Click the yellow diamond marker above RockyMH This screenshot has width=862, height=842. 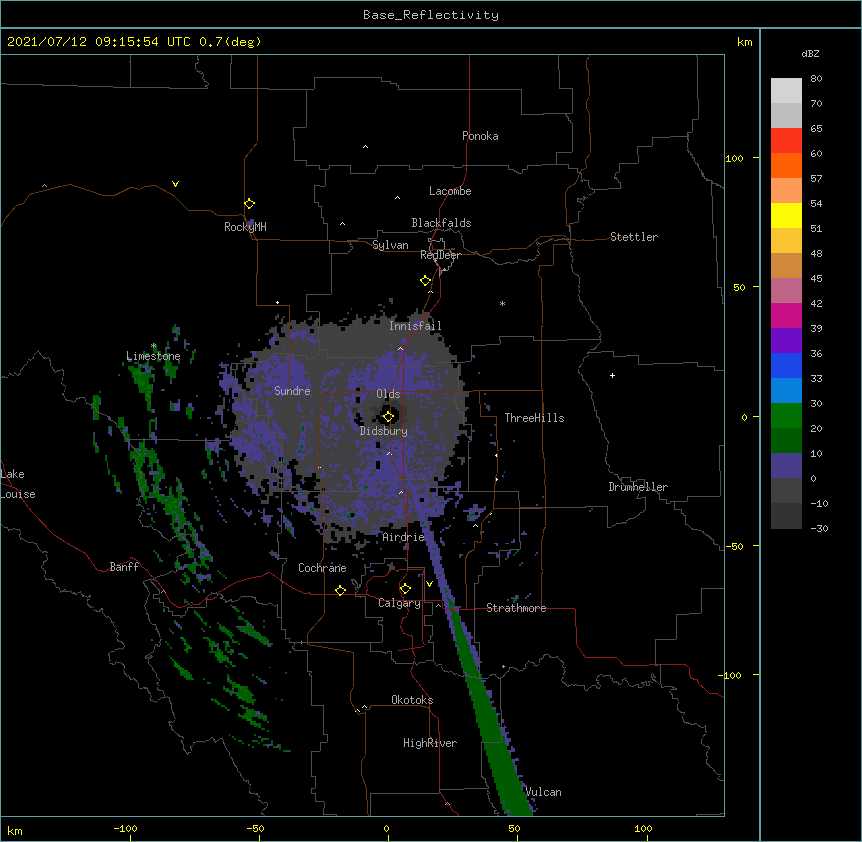pos(249,204)
